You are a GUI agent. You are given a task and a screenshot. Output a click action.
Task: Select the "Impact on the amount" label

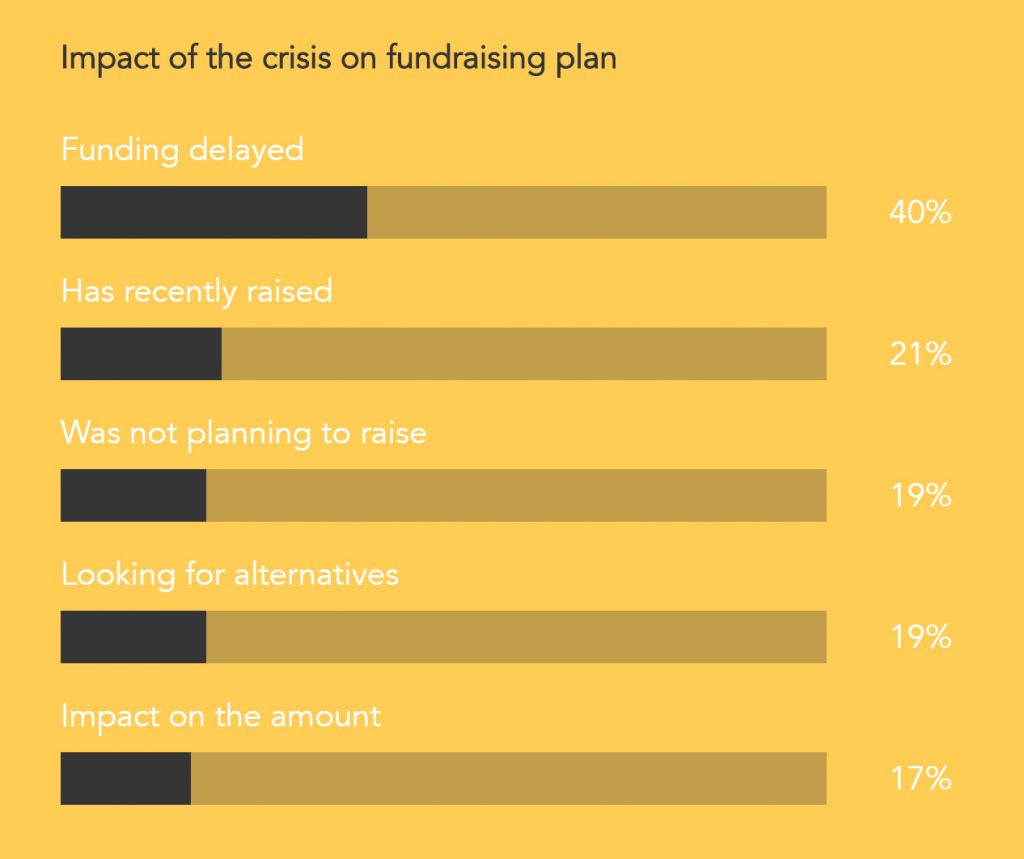pyautogui.click(x=221, y=717)
